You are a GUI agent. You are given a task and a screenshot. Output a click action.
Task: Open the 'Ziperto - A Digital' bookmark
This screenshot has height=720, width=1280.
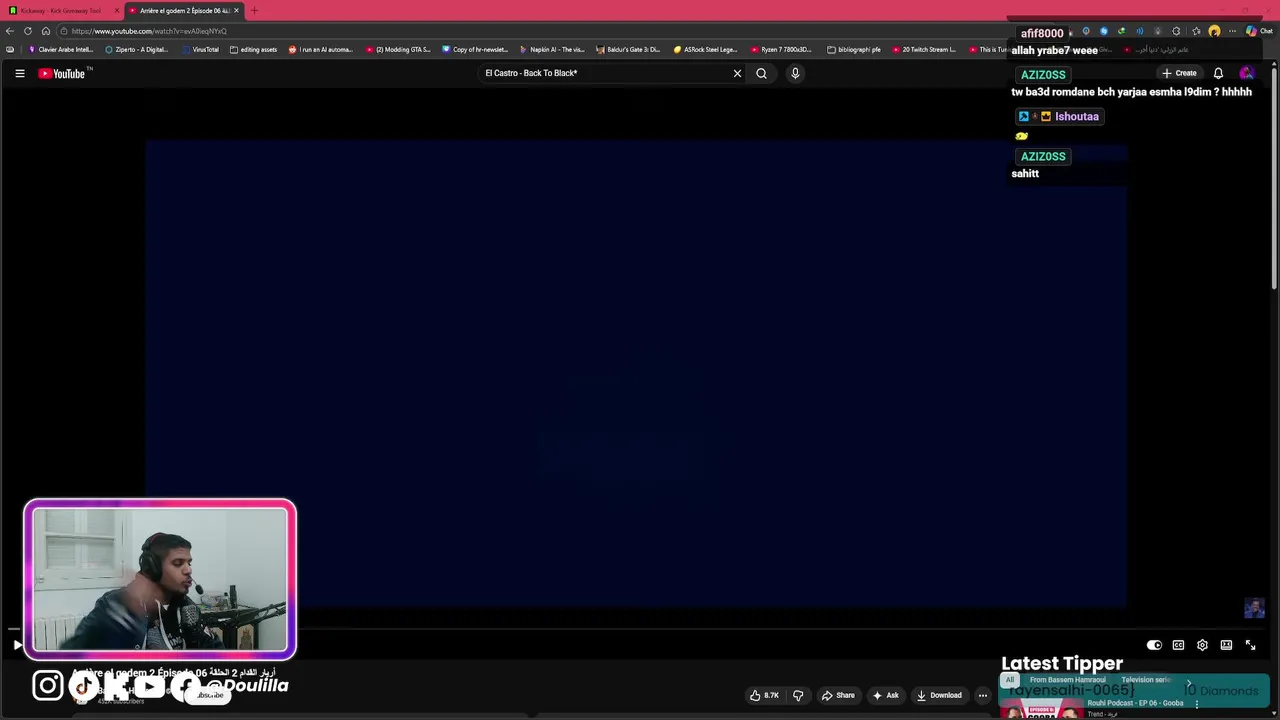click(x=137, y=49)
